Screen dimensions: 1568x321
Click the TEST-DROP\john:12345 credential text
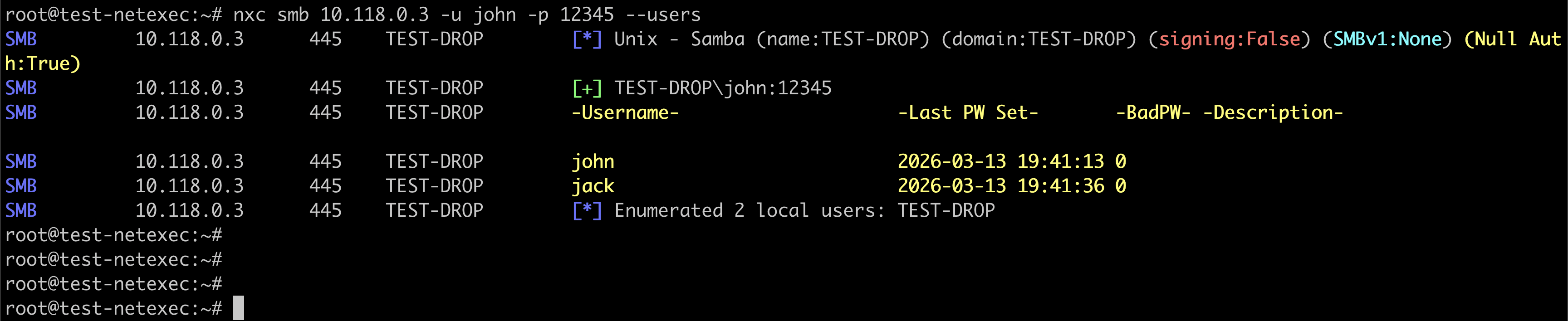(x=722, y=88)
